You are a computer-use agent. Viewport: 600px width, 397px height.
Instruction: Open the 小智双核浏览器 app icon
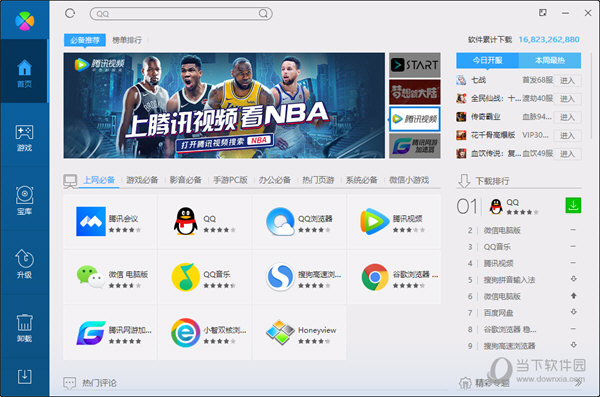186,333
